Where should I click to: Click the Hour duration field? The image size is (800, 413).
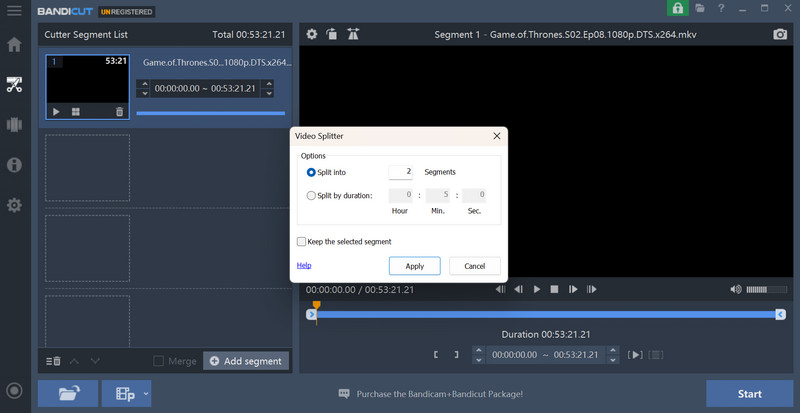[401, 195]
